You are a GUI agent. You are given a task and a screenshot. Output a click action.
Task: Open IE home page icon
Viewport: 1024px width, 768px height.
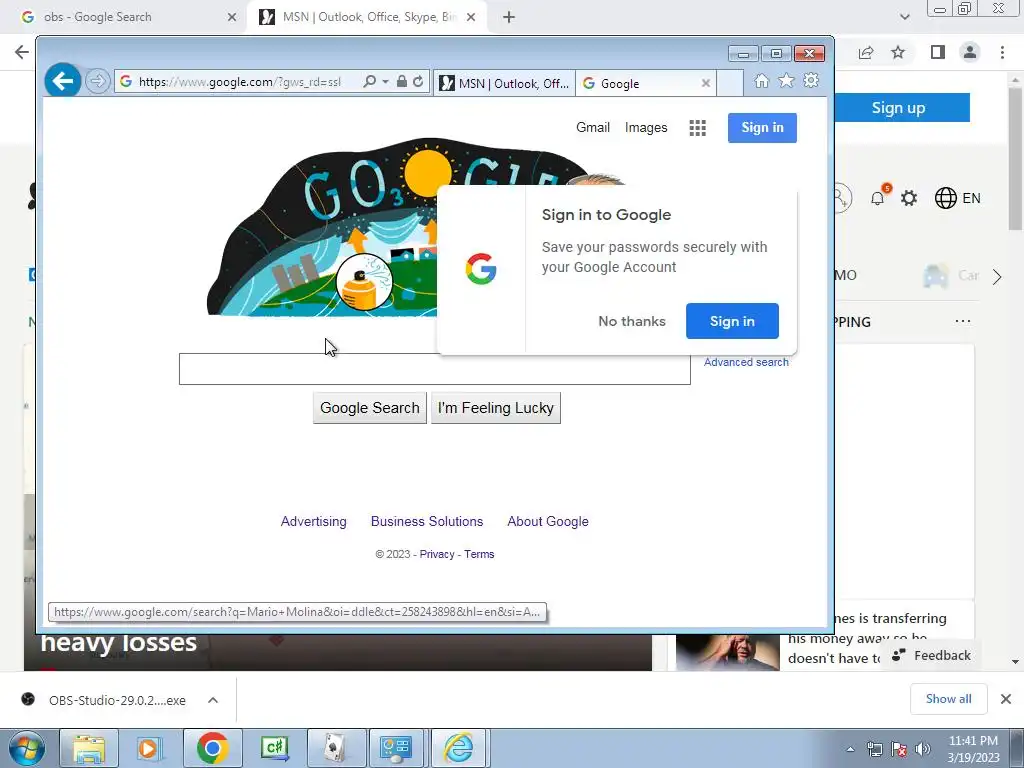(761, 81)
